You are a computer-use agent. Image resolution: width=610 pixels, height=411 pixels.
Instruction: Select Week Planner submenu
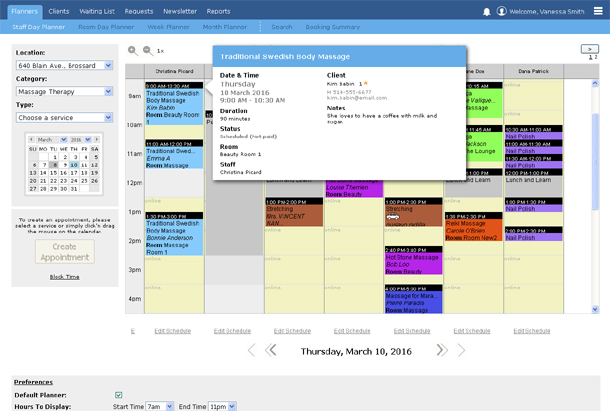[x=168, y=27]
